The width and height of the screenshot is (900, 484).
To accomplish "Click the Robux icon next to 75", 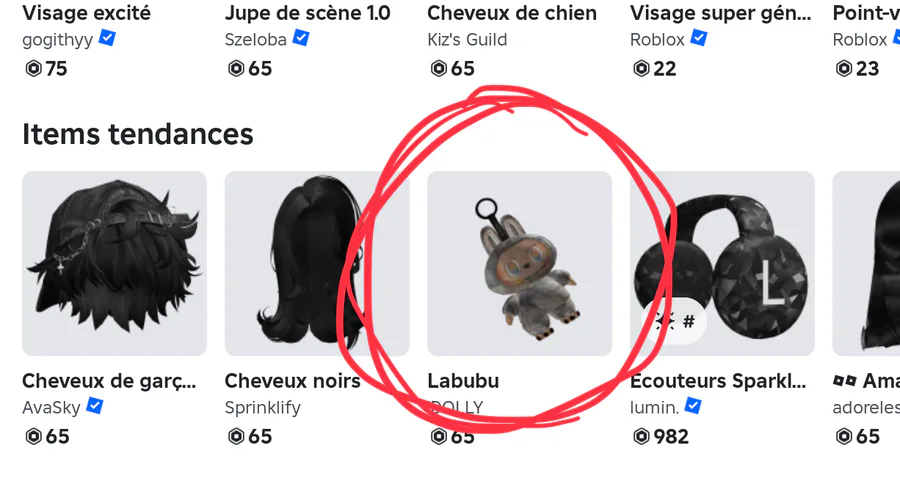I will point(33,69).
